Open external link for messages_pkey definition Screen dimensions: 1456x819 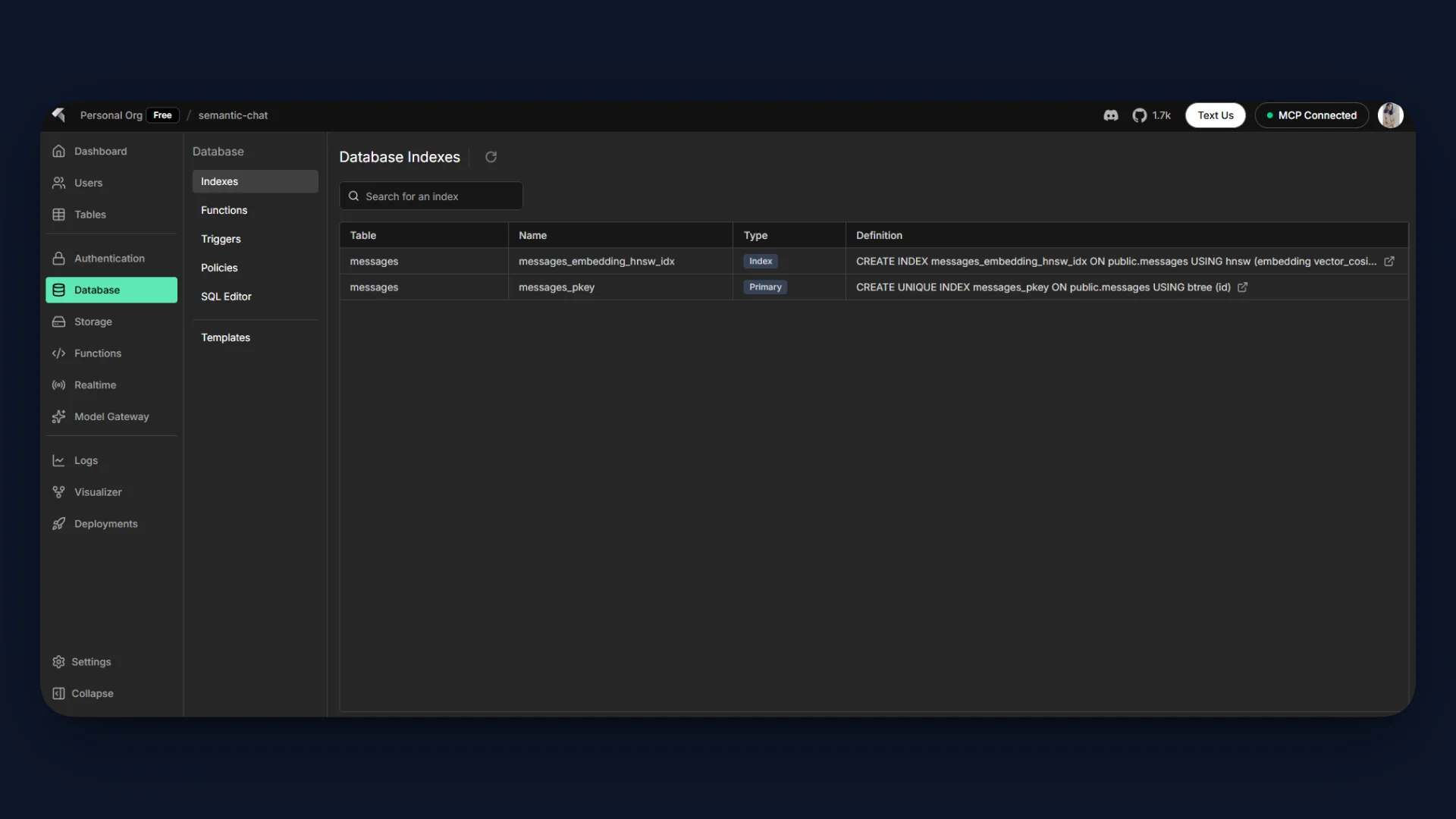(x=1242, y=287)
